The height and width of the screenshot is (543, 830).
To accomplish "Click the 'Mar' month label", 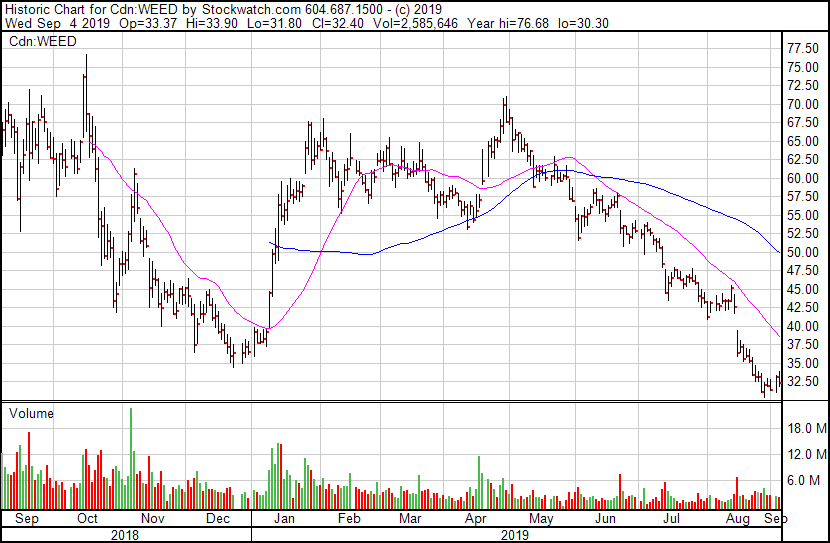I will click(x=410, y=518).
